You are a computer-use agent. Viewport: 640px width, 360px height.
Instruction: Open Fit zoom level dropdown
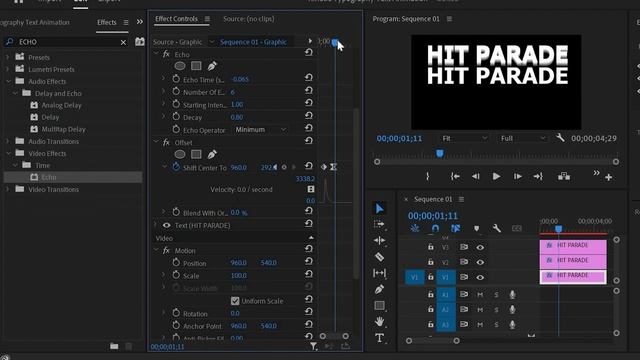tap(464, 138)
